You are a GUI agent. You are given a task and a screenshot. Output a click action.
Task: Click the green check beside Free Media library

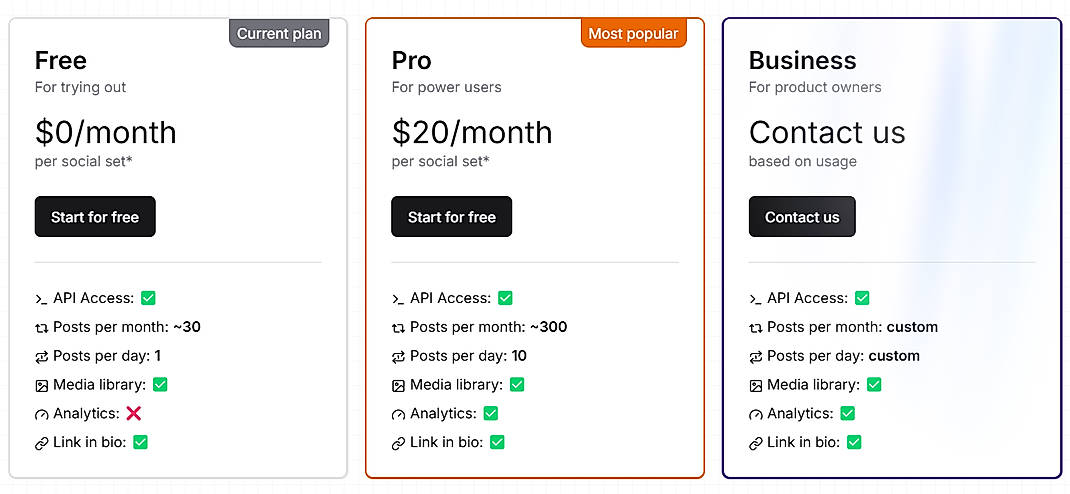click(160, 384)
